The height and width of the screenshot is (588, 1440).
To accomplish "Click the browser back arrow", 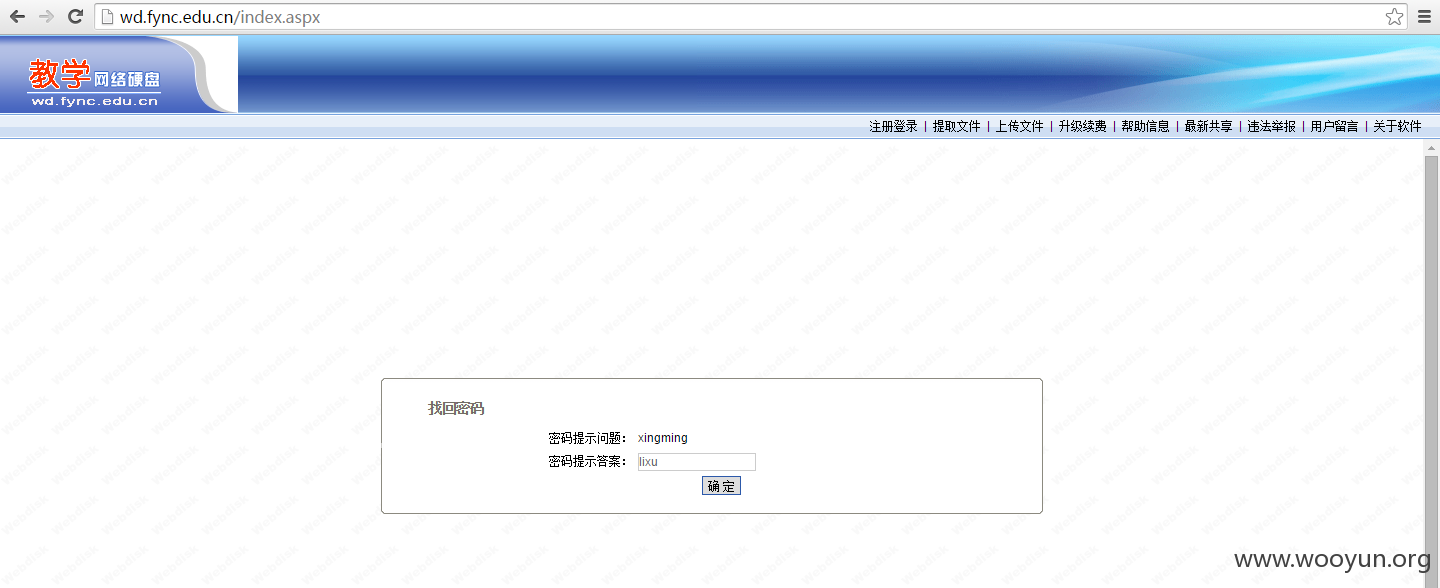I will coord(17,17).
